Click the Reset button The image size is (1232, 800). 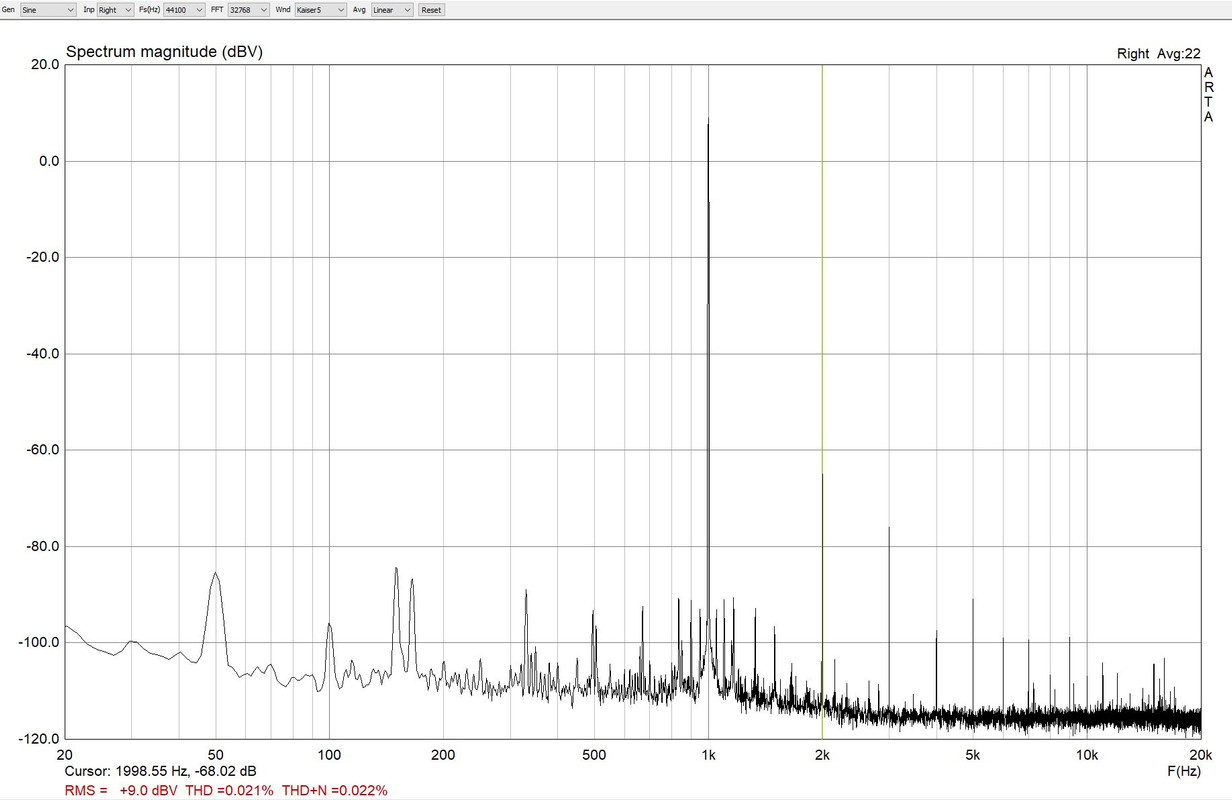click(431, 9)
